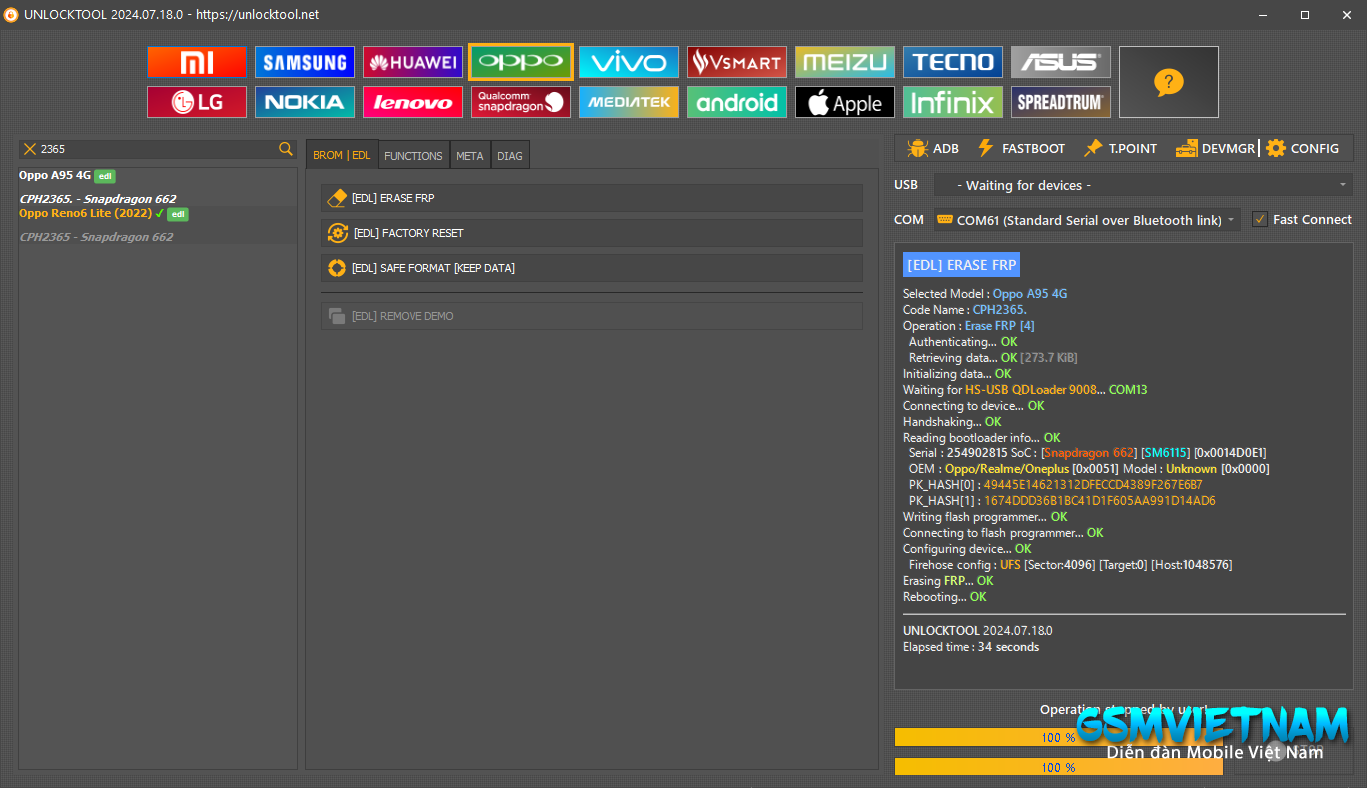Select the Huawei brand logo
Viewport: 1367px width, 788px height.
[413, 62]
